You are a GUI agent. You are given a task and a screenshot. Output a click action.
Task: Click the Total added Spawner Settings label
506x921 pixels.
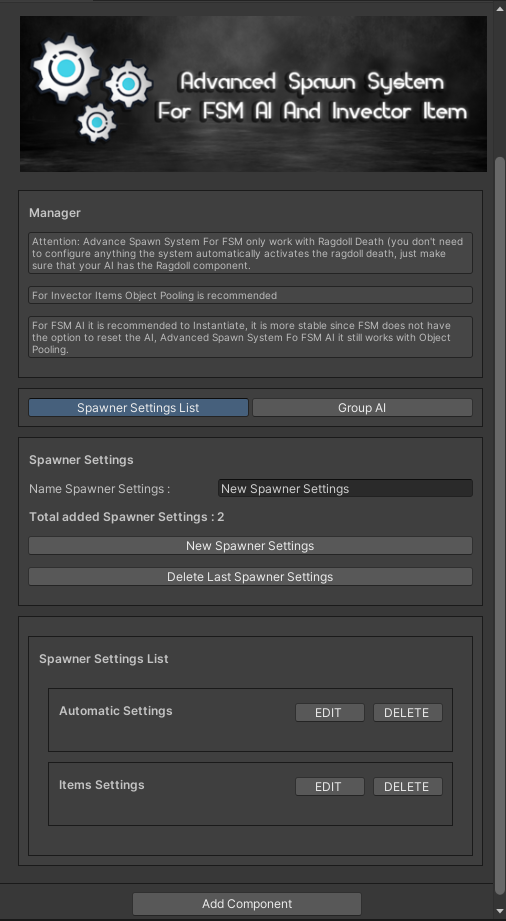126,517
